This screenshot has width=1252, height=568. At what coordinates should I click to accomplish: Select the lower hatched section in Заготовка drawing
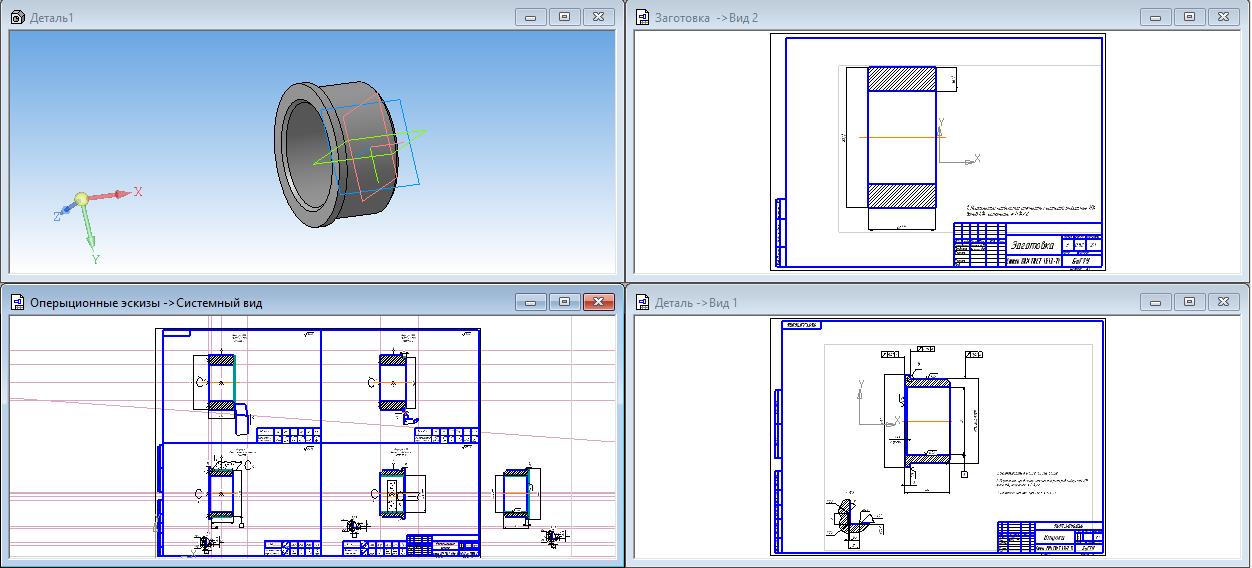tap(901, 196)
